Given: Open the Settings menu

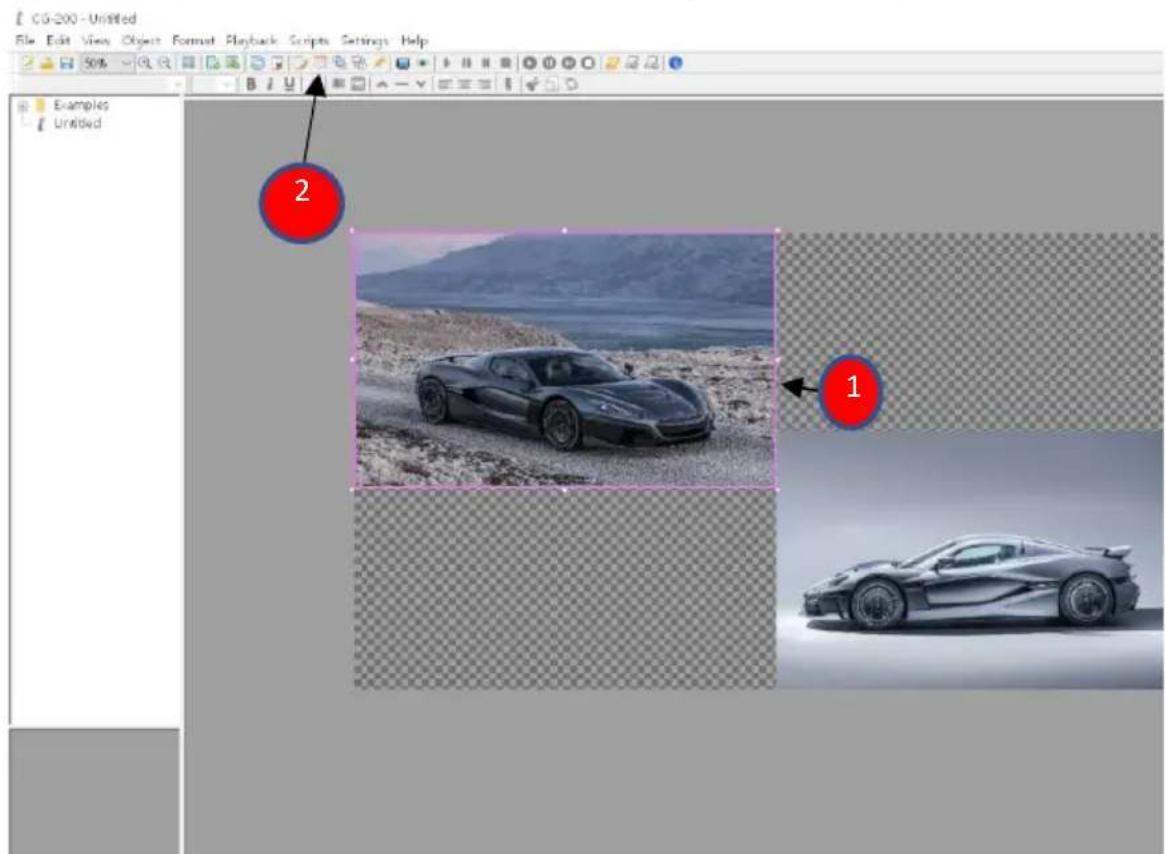Looking at the screenshot, I should (x=365, y=40).
